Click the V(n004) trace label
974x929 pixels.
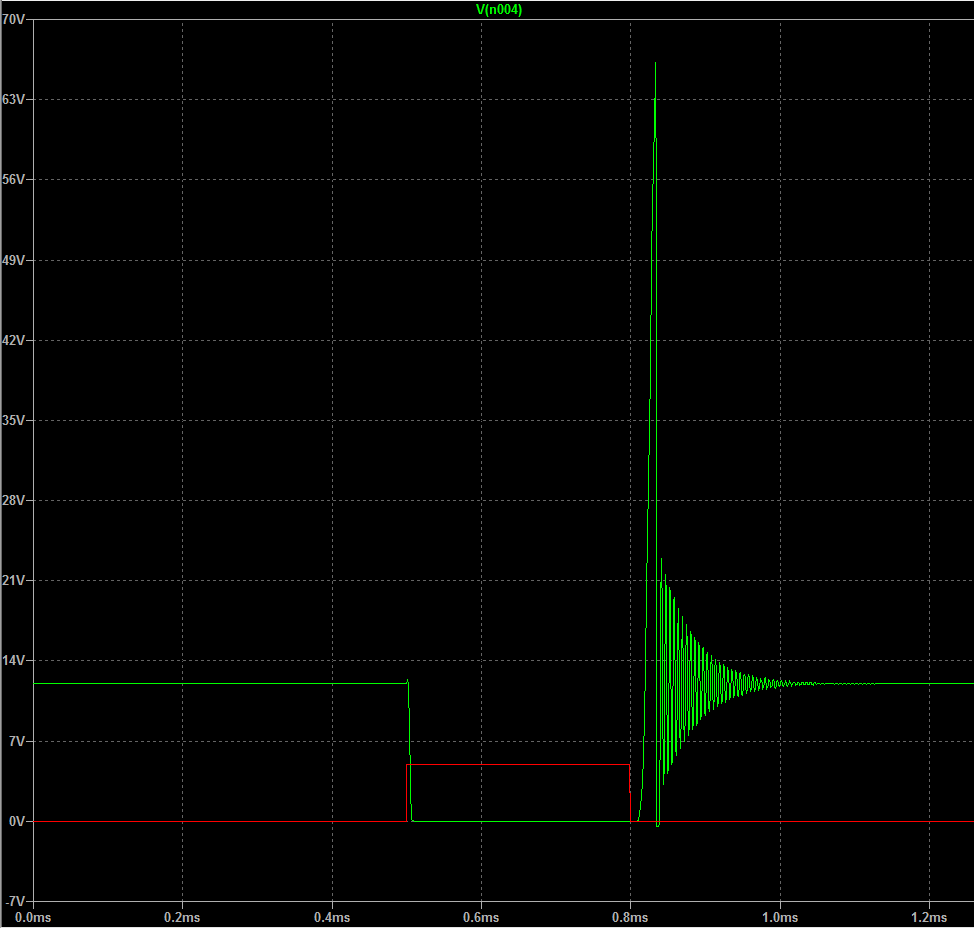tap(498, 10)
